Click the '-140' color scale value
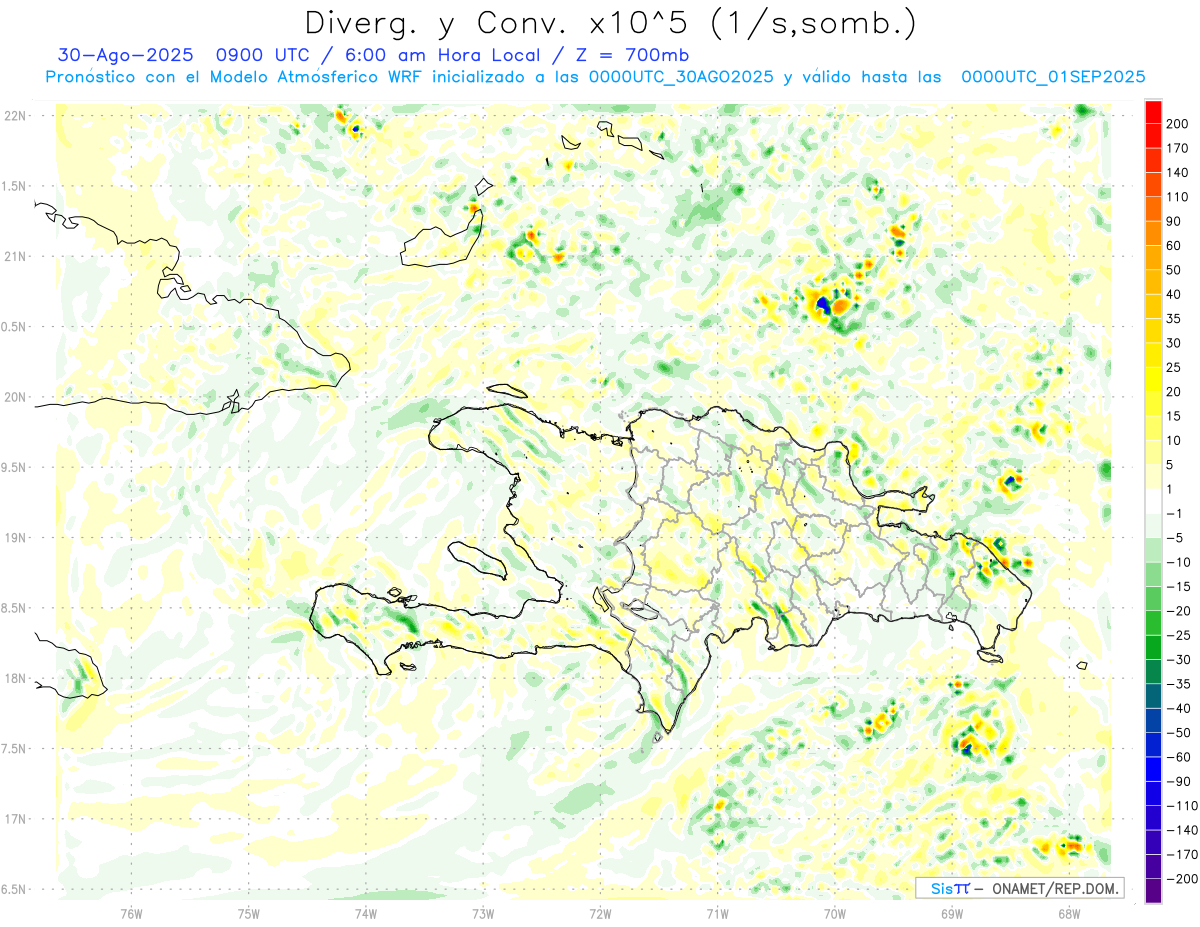This screenshot has width=1200, height=927. (x=1182, y=830)
